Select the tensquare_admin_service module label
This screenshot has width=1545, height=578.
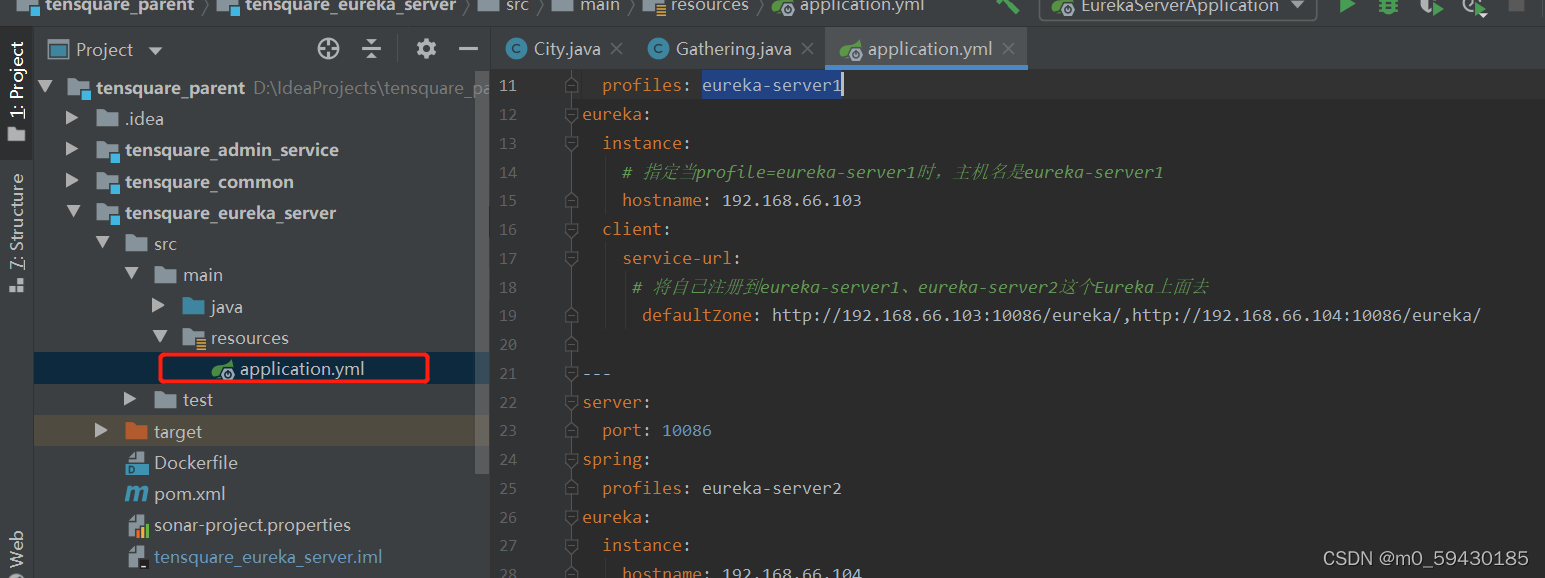(231, 150)
